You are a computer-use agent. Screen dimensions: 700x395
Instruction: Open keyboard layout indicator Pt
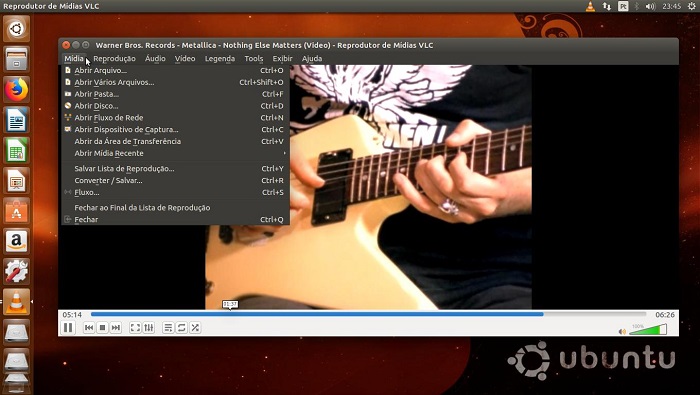pos(623,6)
